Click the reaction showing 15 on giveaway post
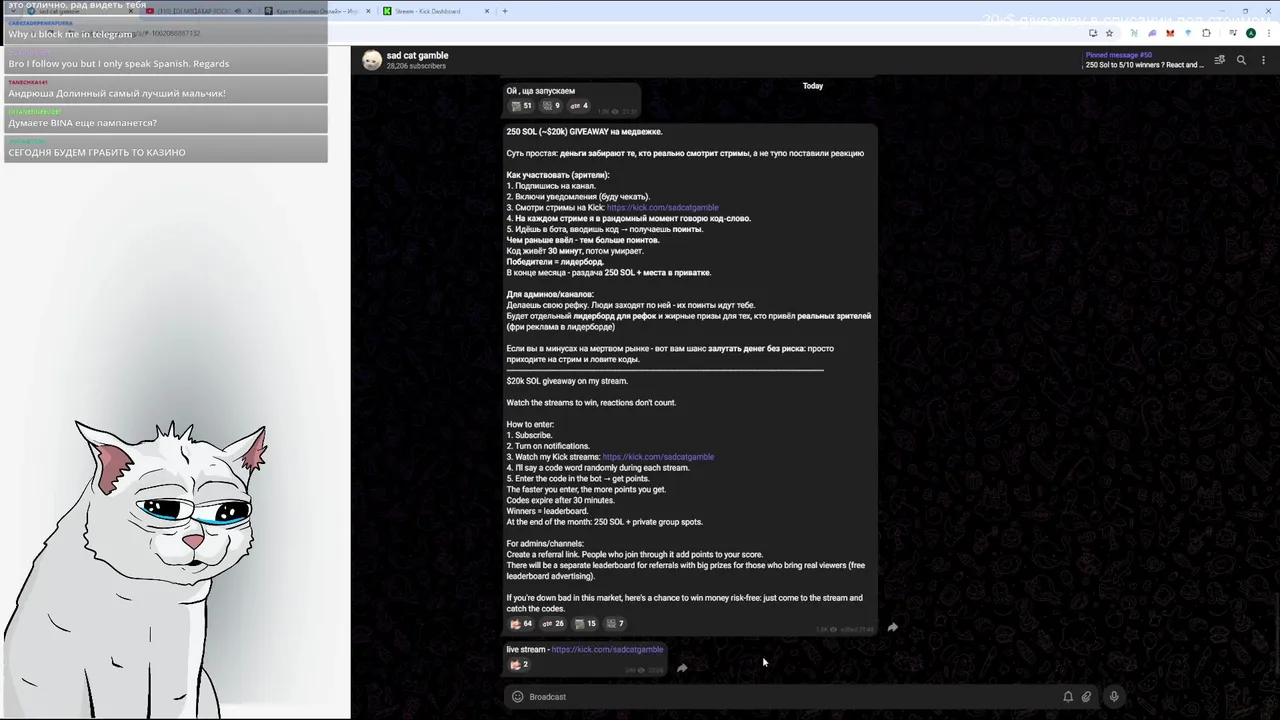Image resolution: width=1280 pixels, height=720 pixels. pyautogui.click(x=585, y=624)
